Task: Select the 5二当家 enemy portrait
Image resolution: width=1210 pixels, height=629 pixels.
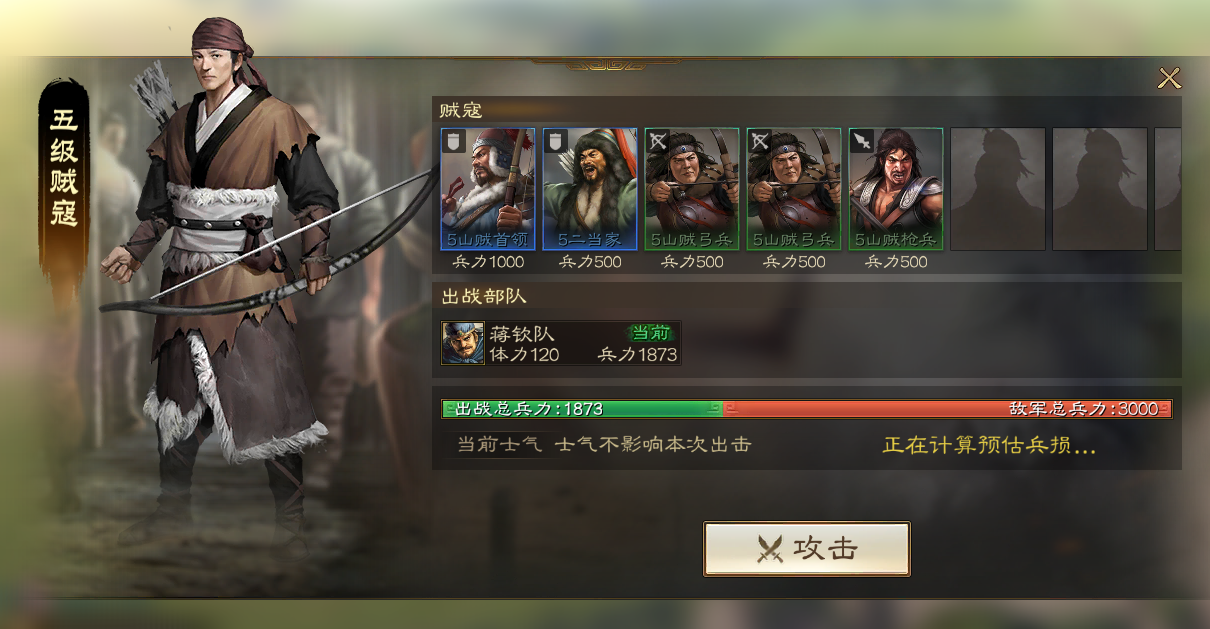Action: [590, 189]
